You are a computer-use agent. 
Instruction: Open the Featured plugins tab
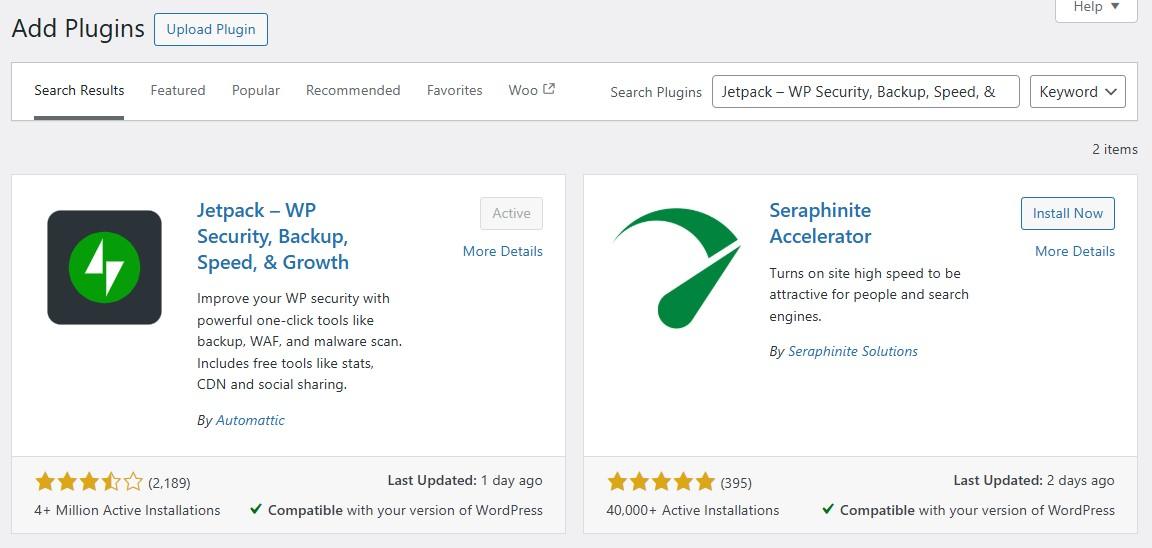click(178, 90)
